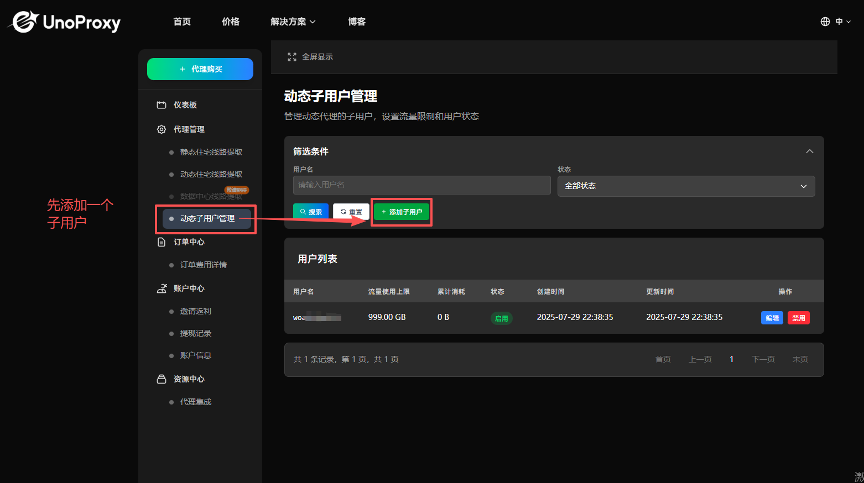Open 账户中心 in the sidebar
This screenshot has width=864, height=483.
point(188,288)
